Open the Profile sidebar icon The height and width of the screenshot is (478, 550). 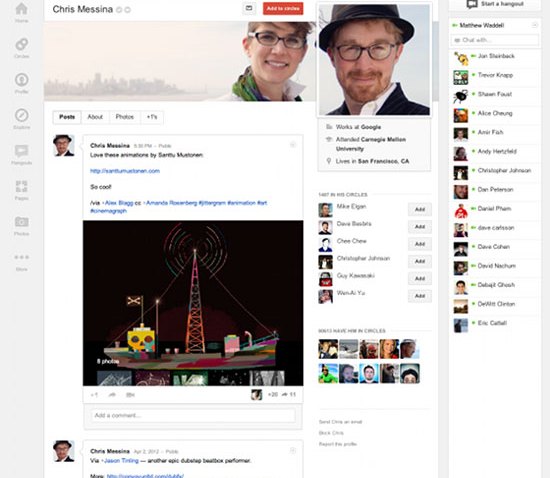21,80
